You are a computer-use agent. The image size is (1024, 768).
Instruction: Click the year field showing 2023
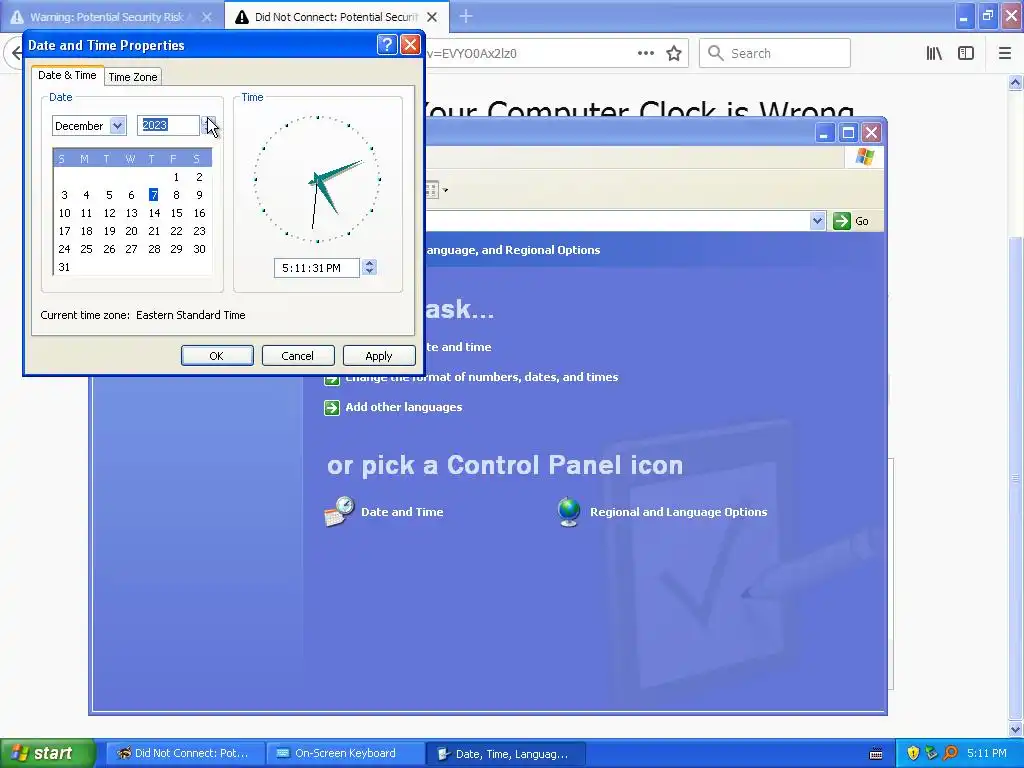pyautogui.click(x=168, y=125)
